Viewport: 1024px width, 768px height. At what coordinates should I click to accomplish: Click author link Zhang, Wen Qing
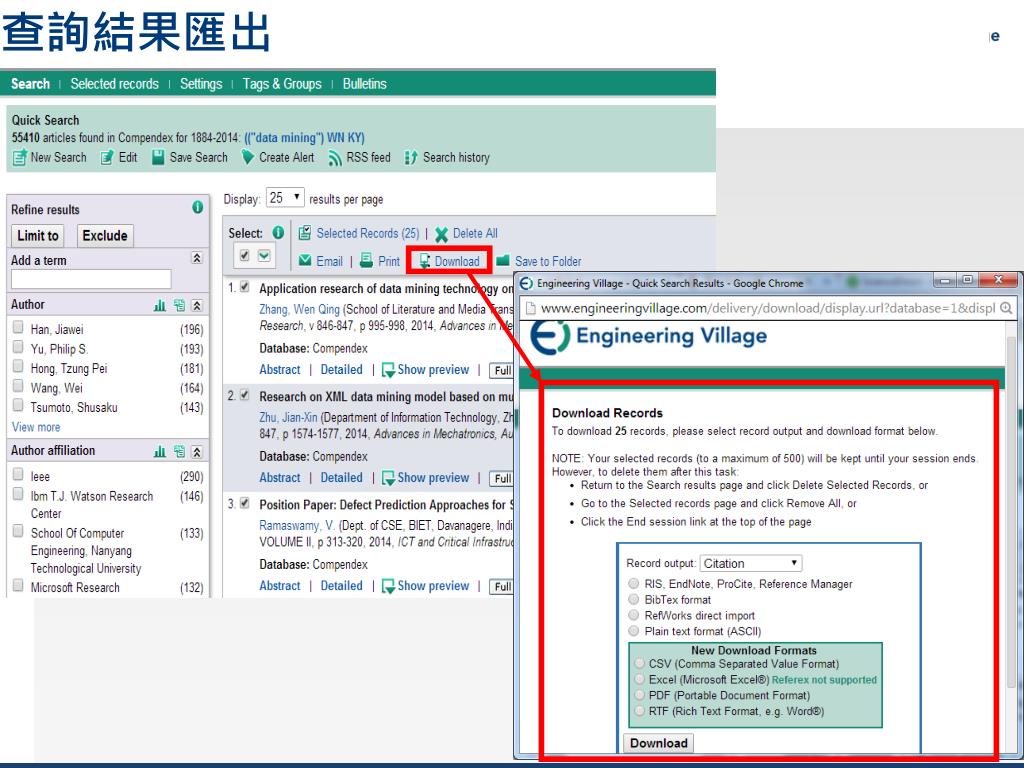pyautogui.click(x=300, y=310)
